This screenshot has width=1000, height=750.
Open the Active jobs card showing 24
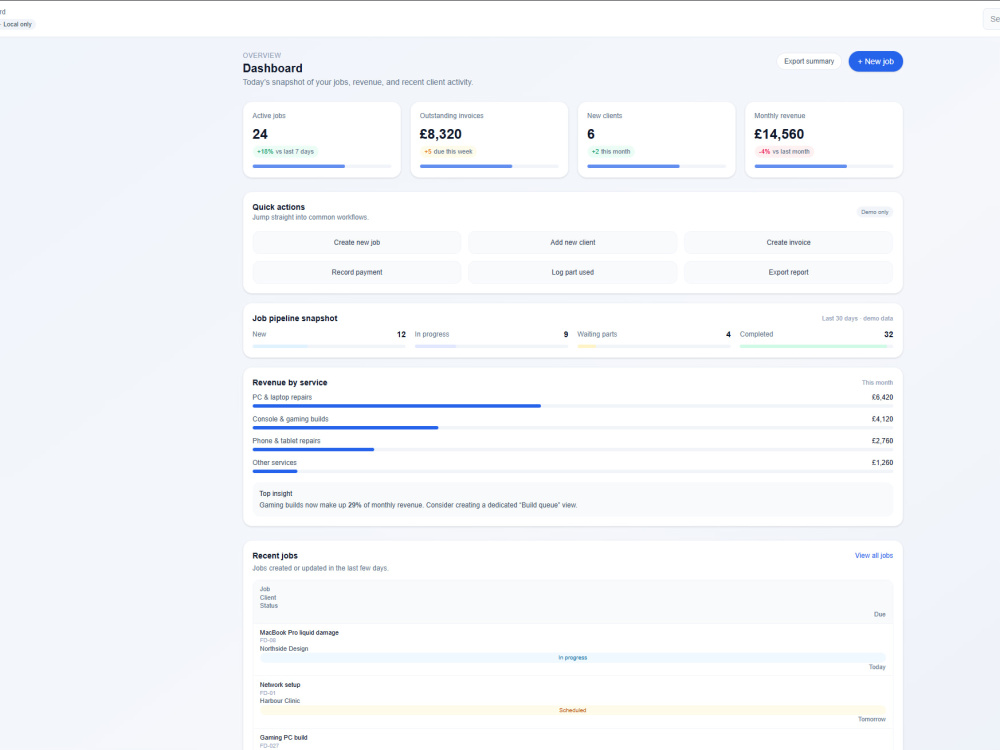point(322,140)
